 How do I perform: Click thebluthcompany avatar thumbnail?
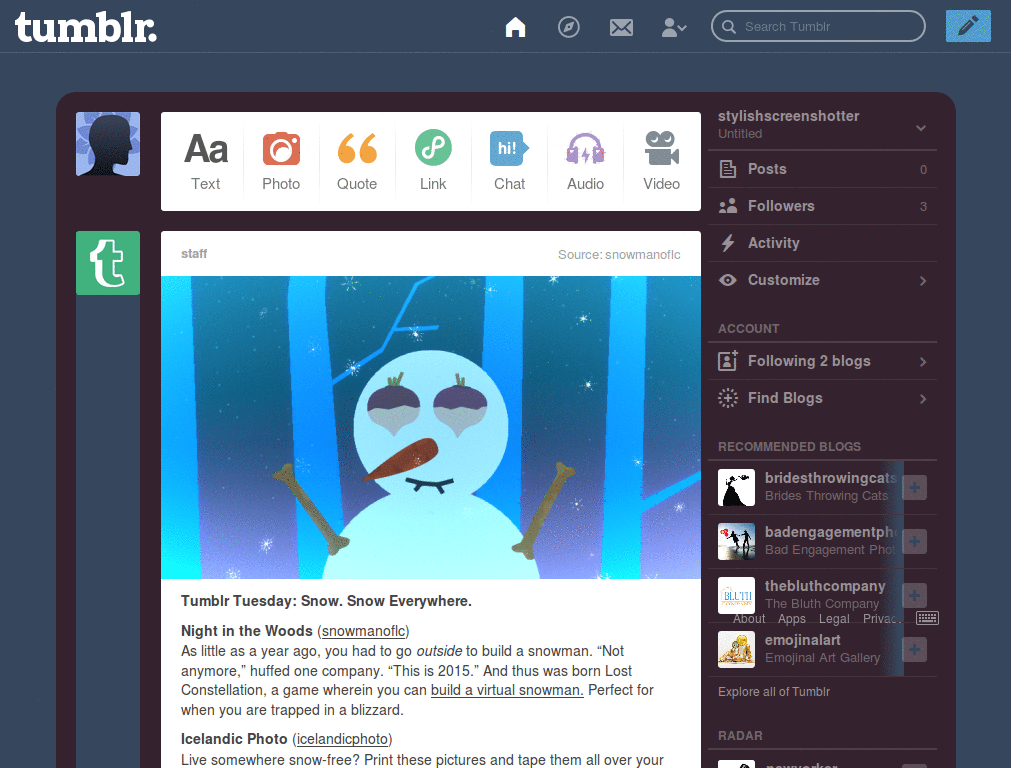(x=736, y=595)
